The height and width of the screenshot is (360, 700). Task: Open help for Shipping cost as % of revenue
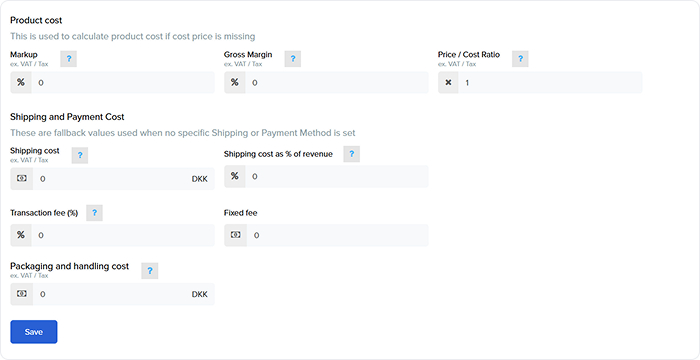[351, 154]
